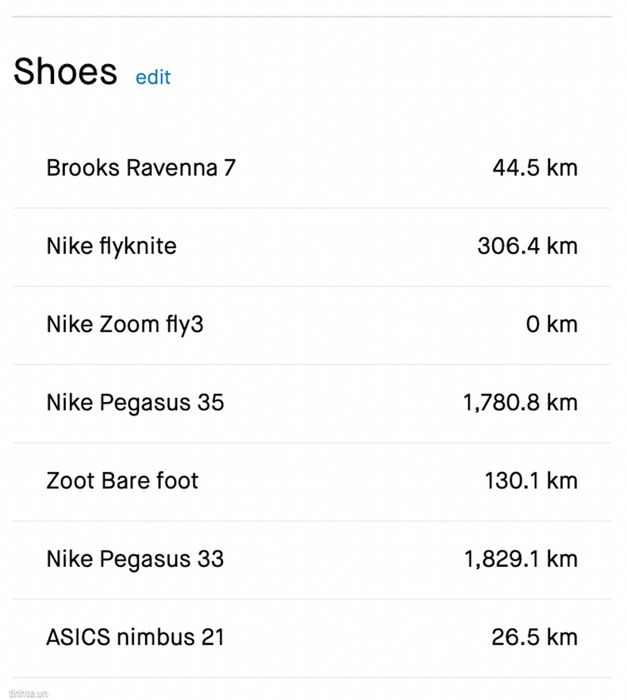Click the 130.1 km distance value

[531, 481]
